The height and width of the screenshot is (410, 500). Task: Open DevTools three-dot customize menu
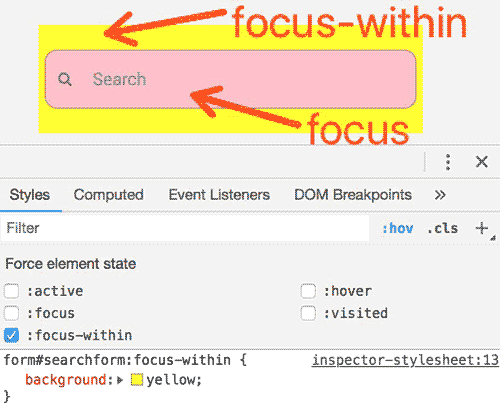pyautogui.click(x=448, y=162)
